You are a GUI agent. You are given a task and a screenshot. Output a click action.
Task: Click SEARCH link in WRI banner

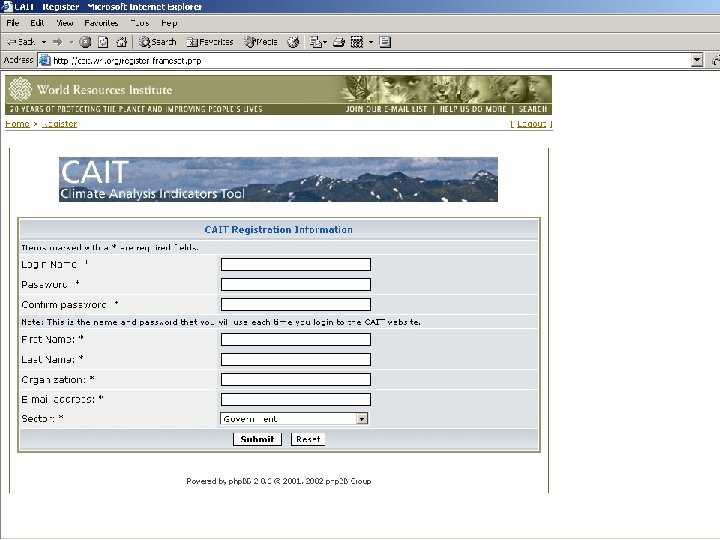coord(533,109)
